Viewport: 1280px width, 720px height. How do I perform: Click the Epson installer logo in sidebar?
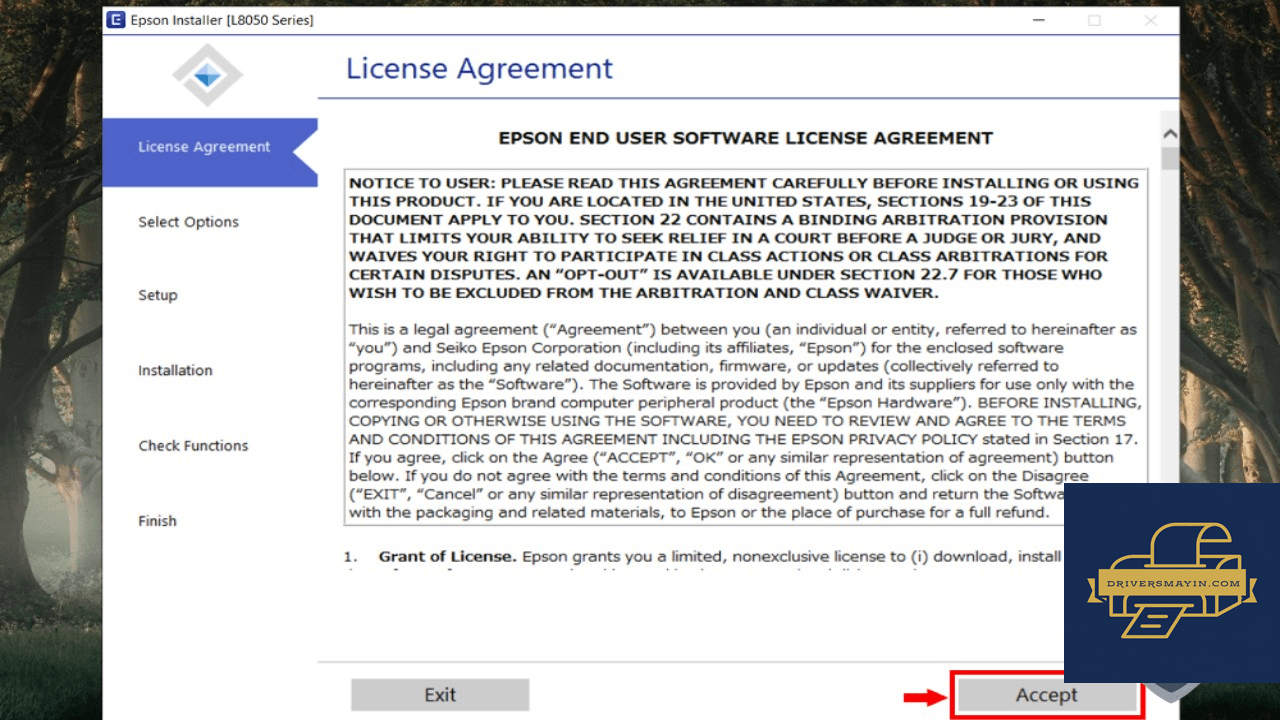click(207, 75)
